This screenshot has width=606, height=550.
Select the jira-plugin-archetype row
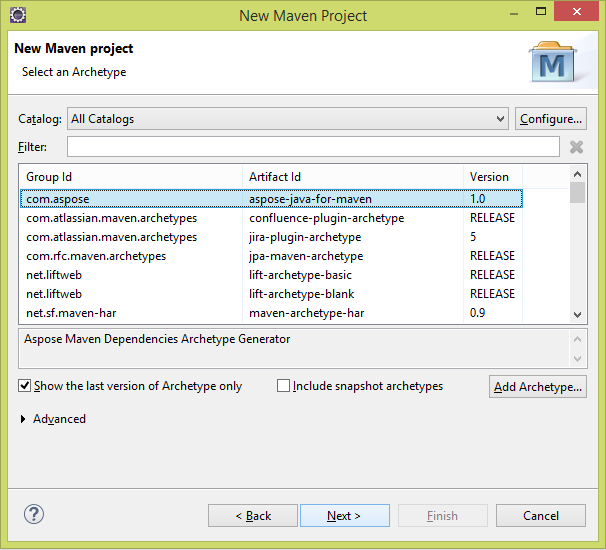[271, 237]
